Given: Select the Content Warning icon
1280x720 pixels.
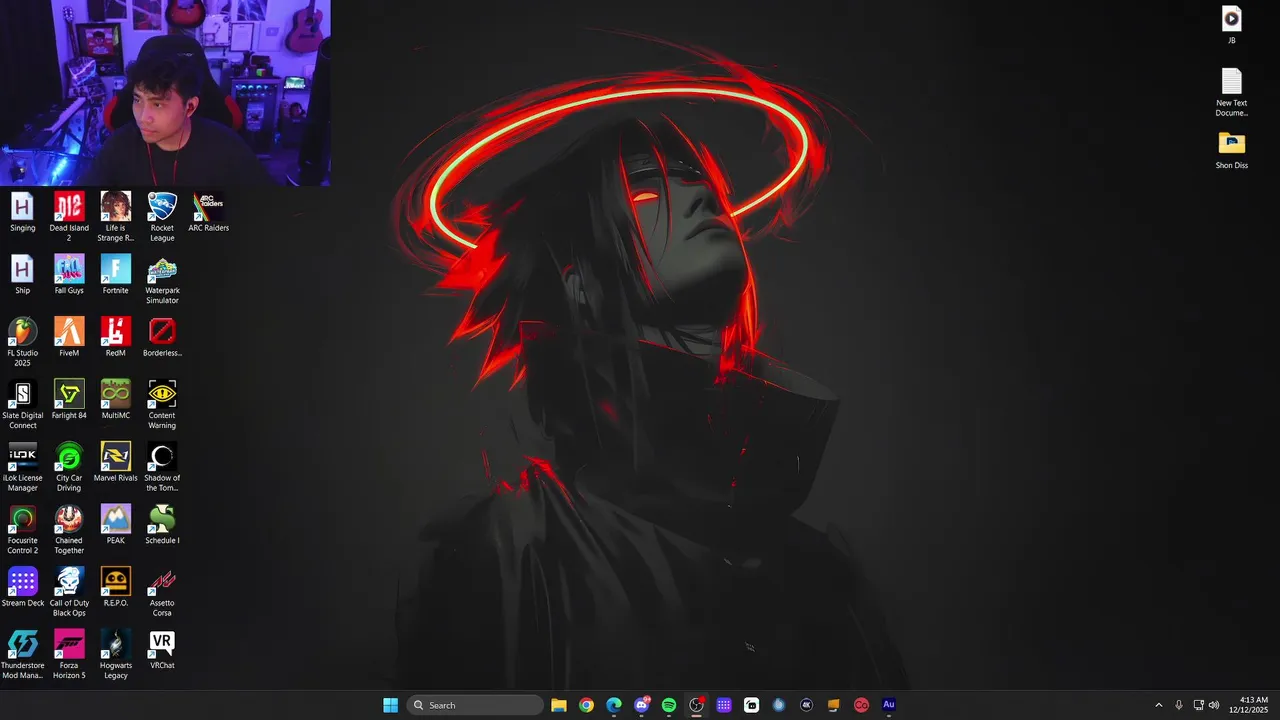Looking at the screenshot, I should click(162, 405).
